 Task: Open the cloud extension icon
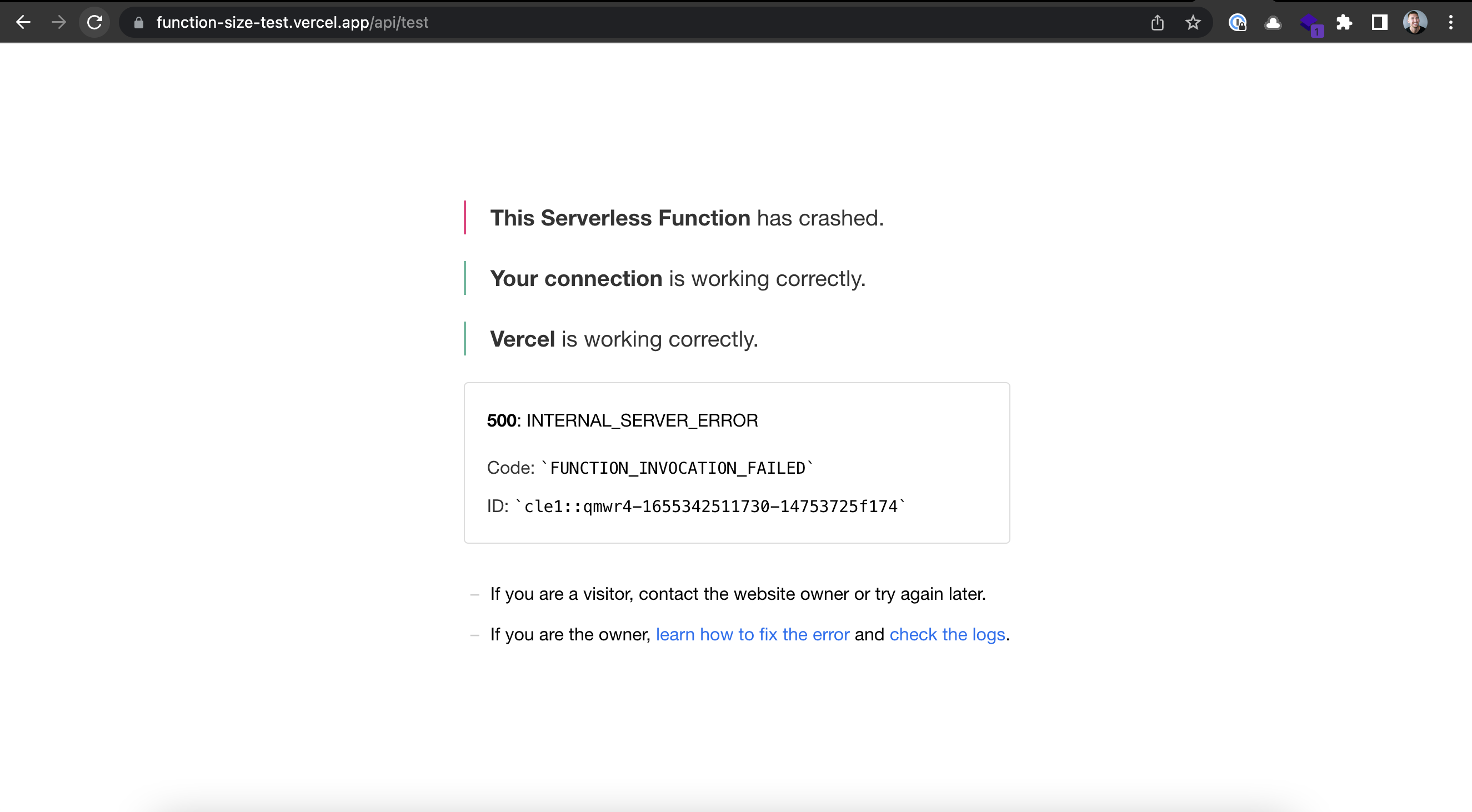pos(1273,22)
